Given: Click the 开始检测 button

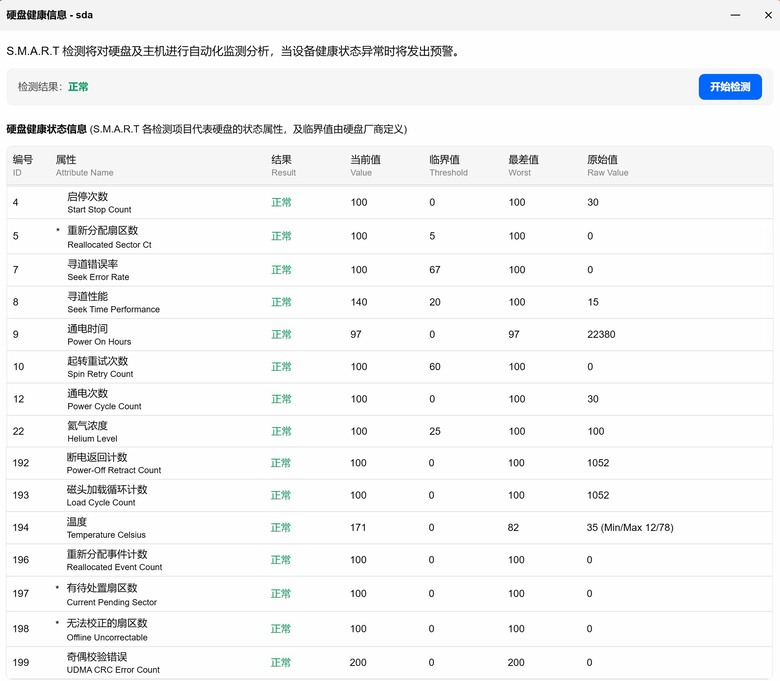Looking at the screenshot, I should point(730,87).
